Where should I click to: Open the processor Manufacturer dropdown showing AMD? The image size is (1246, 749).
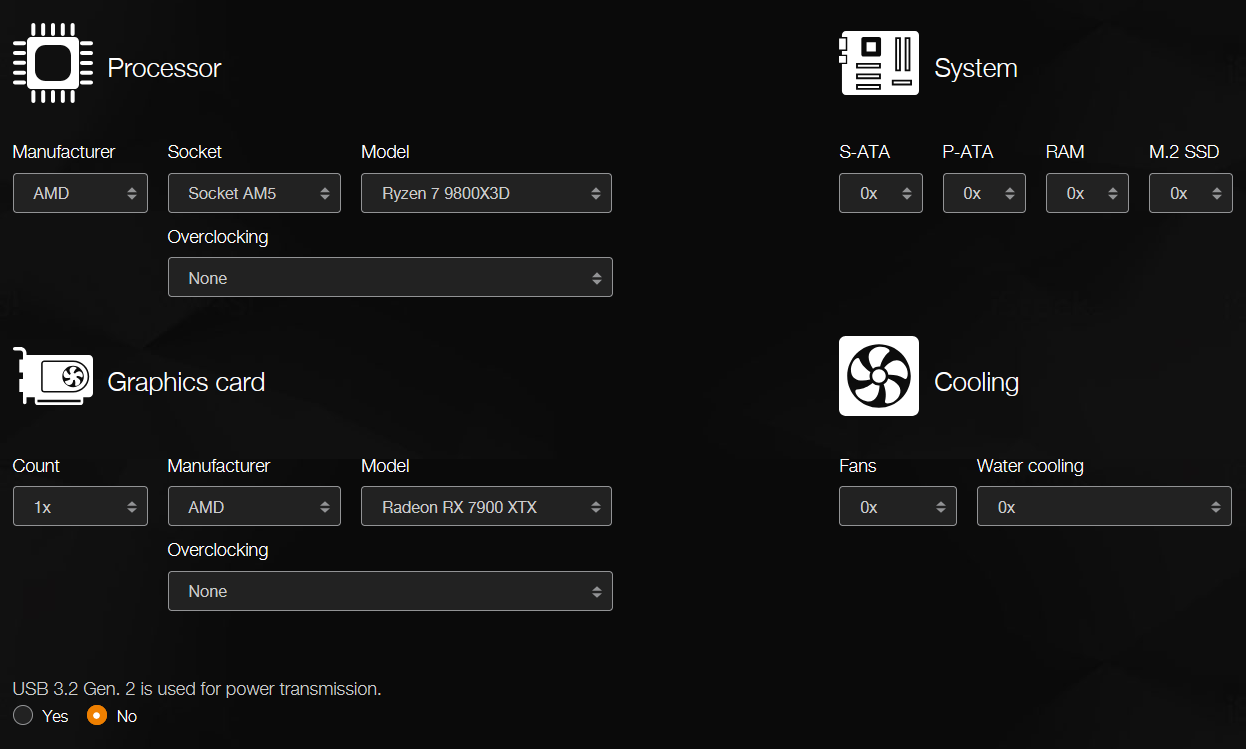click(x=80, y=193)
